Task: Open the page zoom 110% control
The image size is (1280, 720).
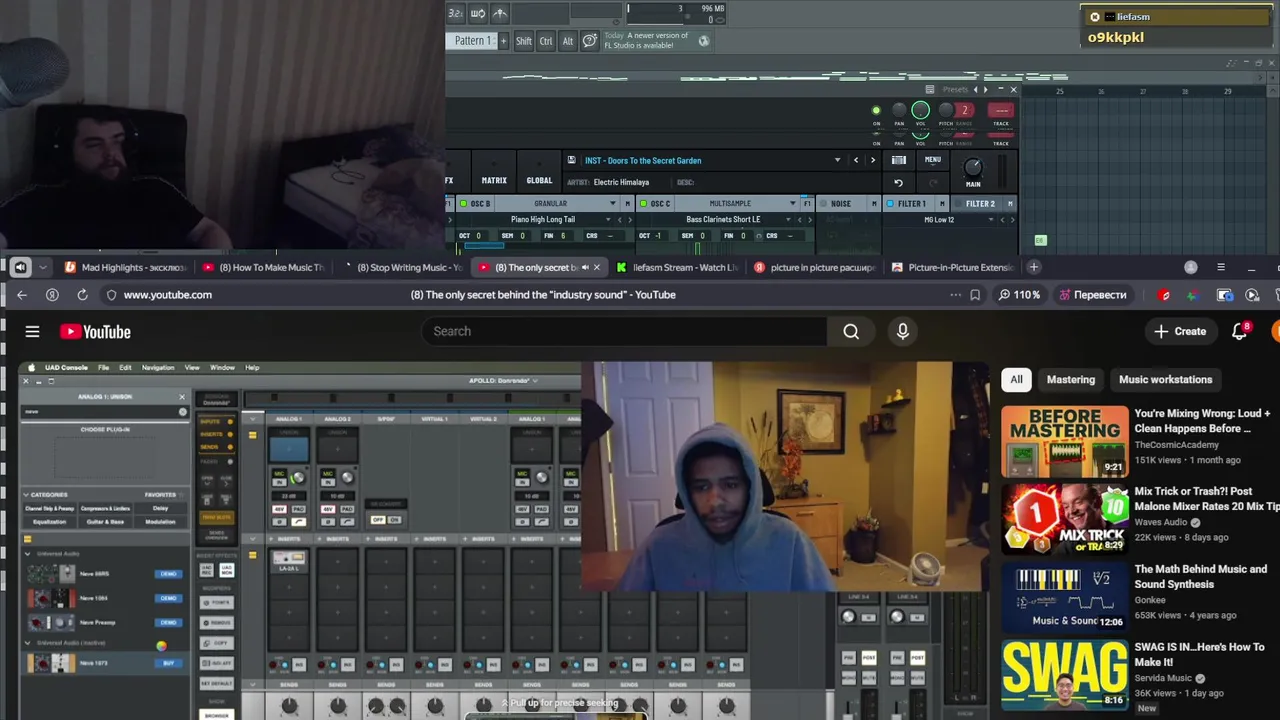Action: pos(1019,295)
